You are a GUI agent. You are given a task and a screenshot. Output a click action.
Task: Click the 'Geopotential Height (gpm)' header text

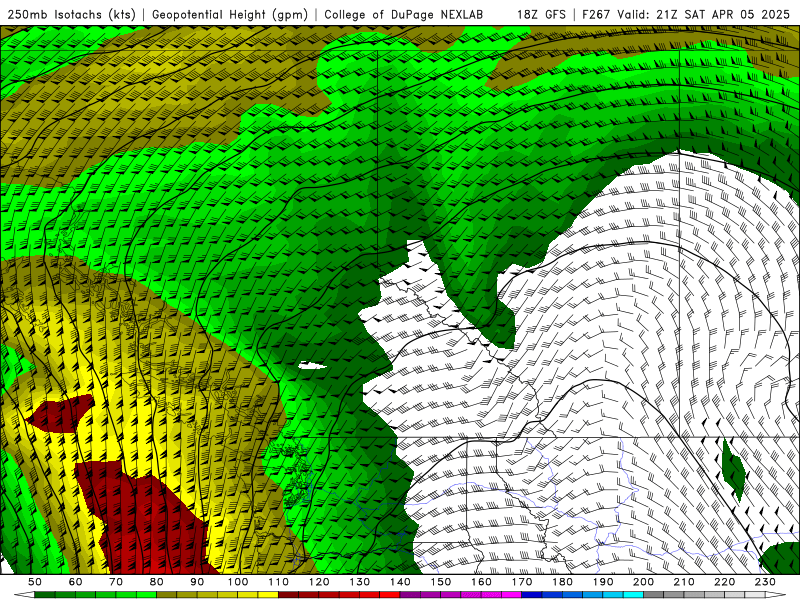[x=230, y=14]
